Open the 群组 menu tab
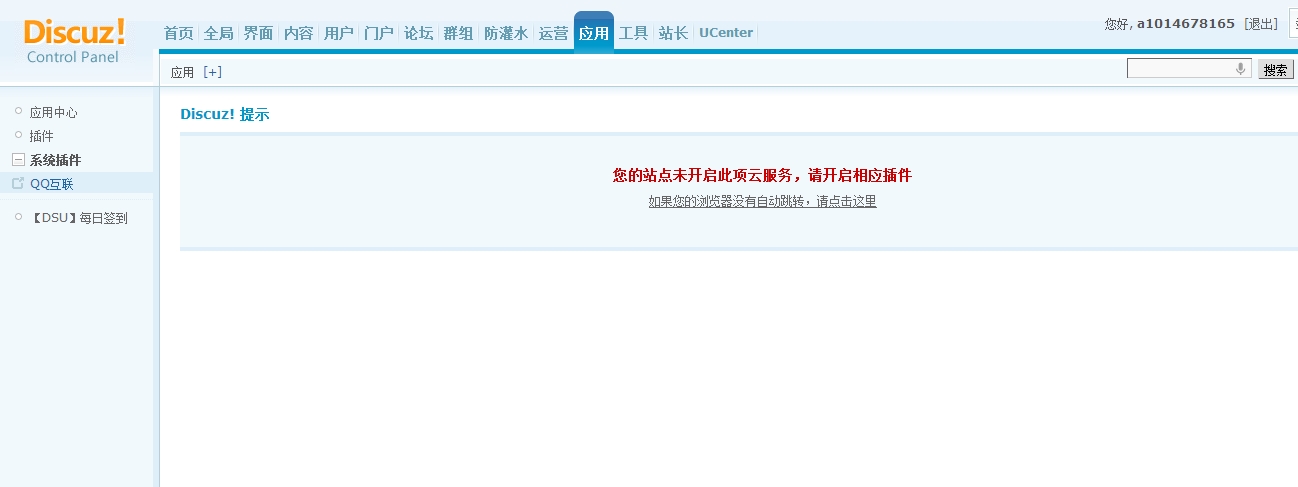This screenshot has width=1298, height=487. (459, 33)
